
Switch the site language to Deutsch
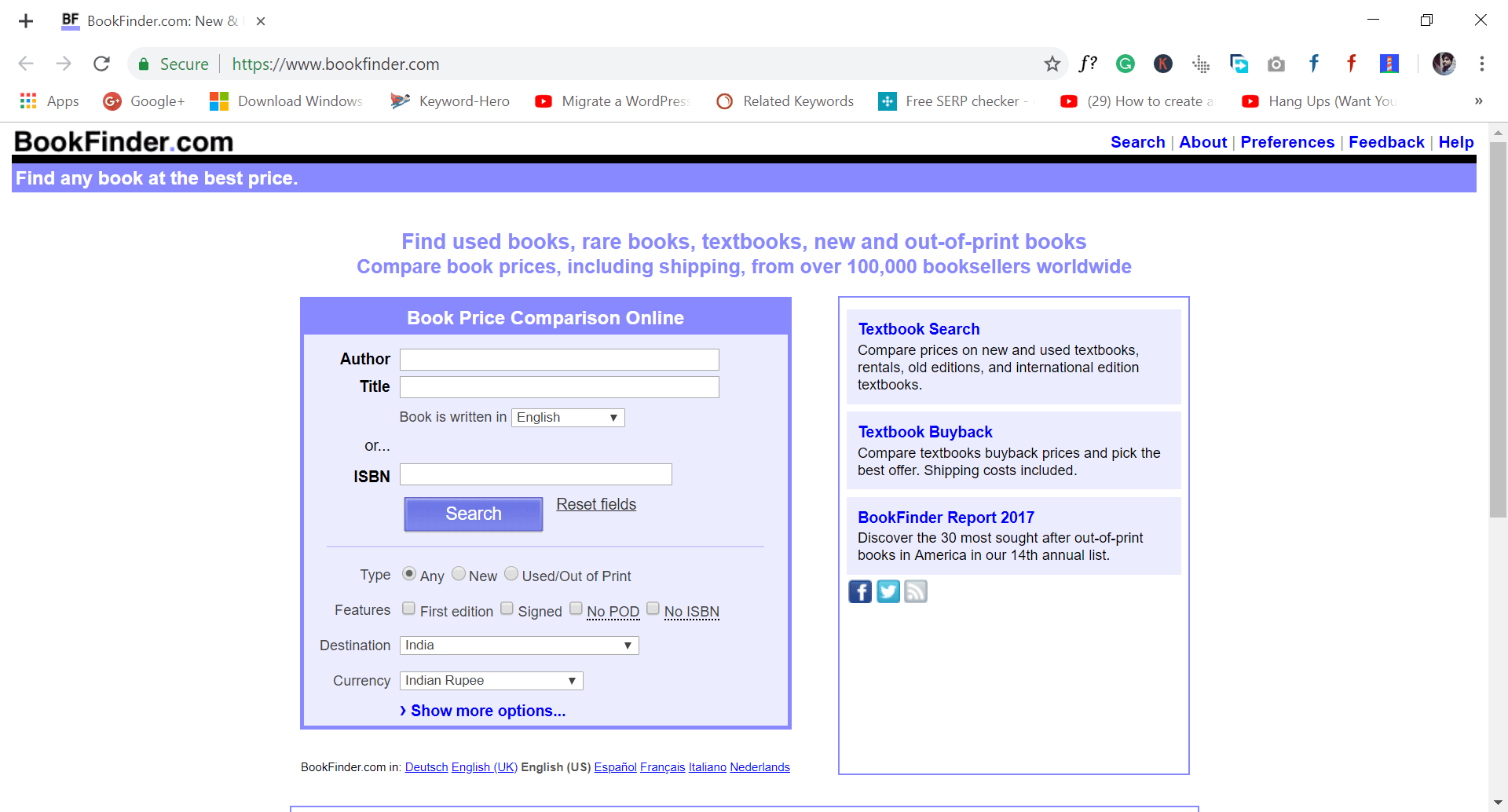click(426, 767)
